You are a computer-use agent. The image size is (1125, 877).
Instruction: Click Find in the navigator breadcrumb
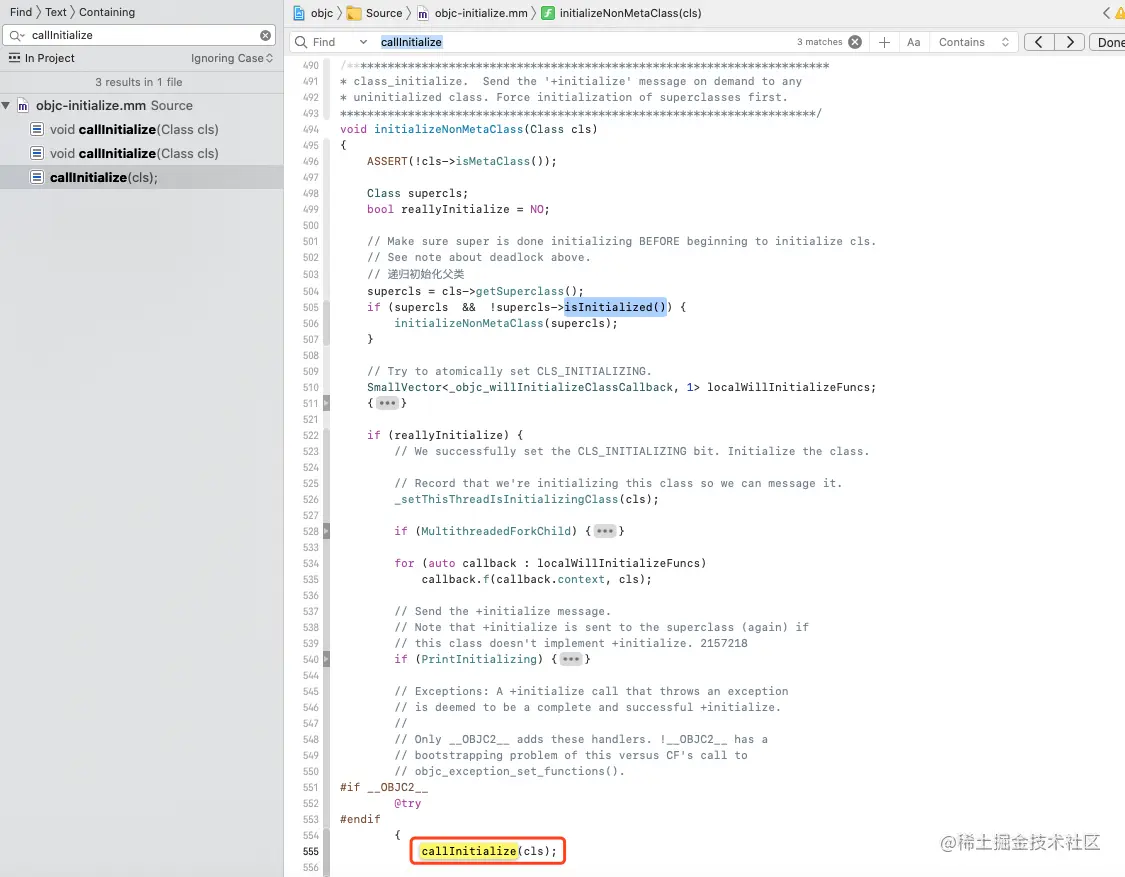[x=21, y=12]
